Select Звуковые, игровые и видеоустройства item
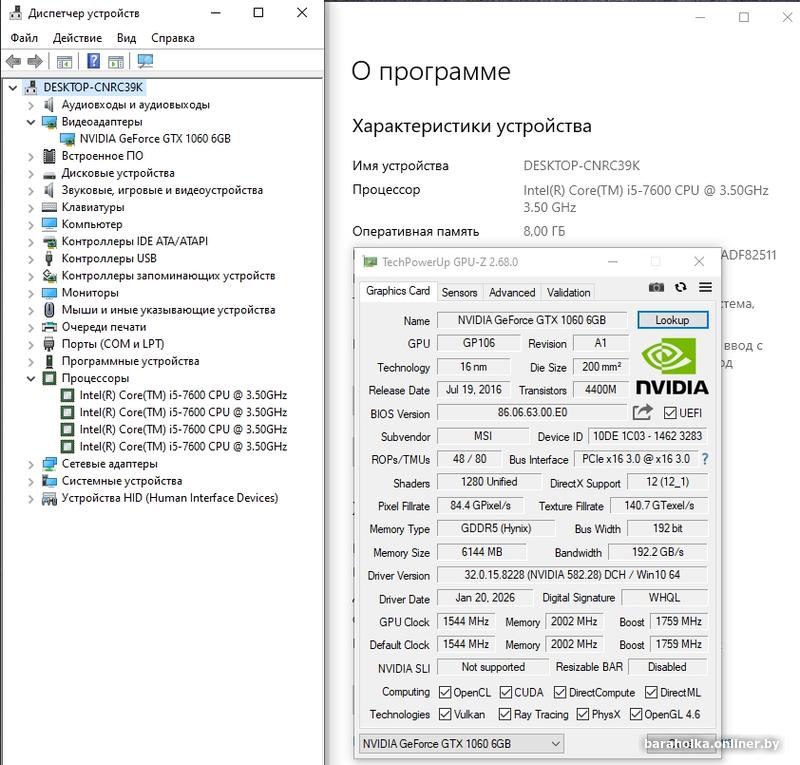 click(x=162, y=190)
